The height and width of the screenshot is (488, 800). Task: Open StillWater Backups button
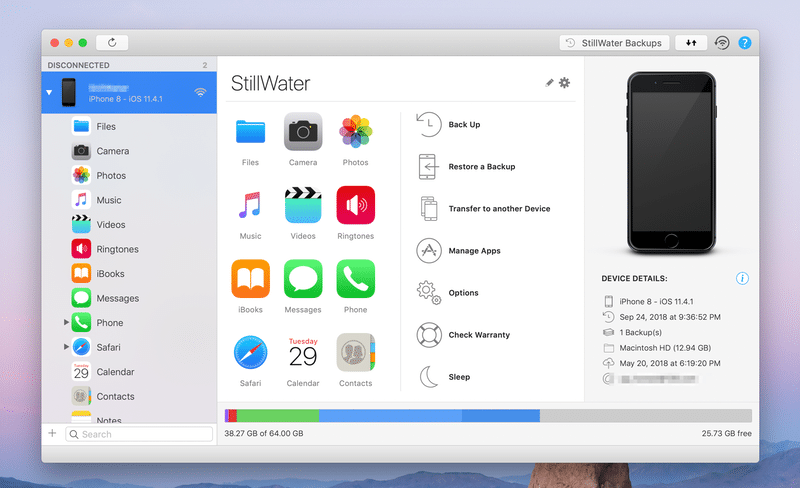tap(615, 43)
